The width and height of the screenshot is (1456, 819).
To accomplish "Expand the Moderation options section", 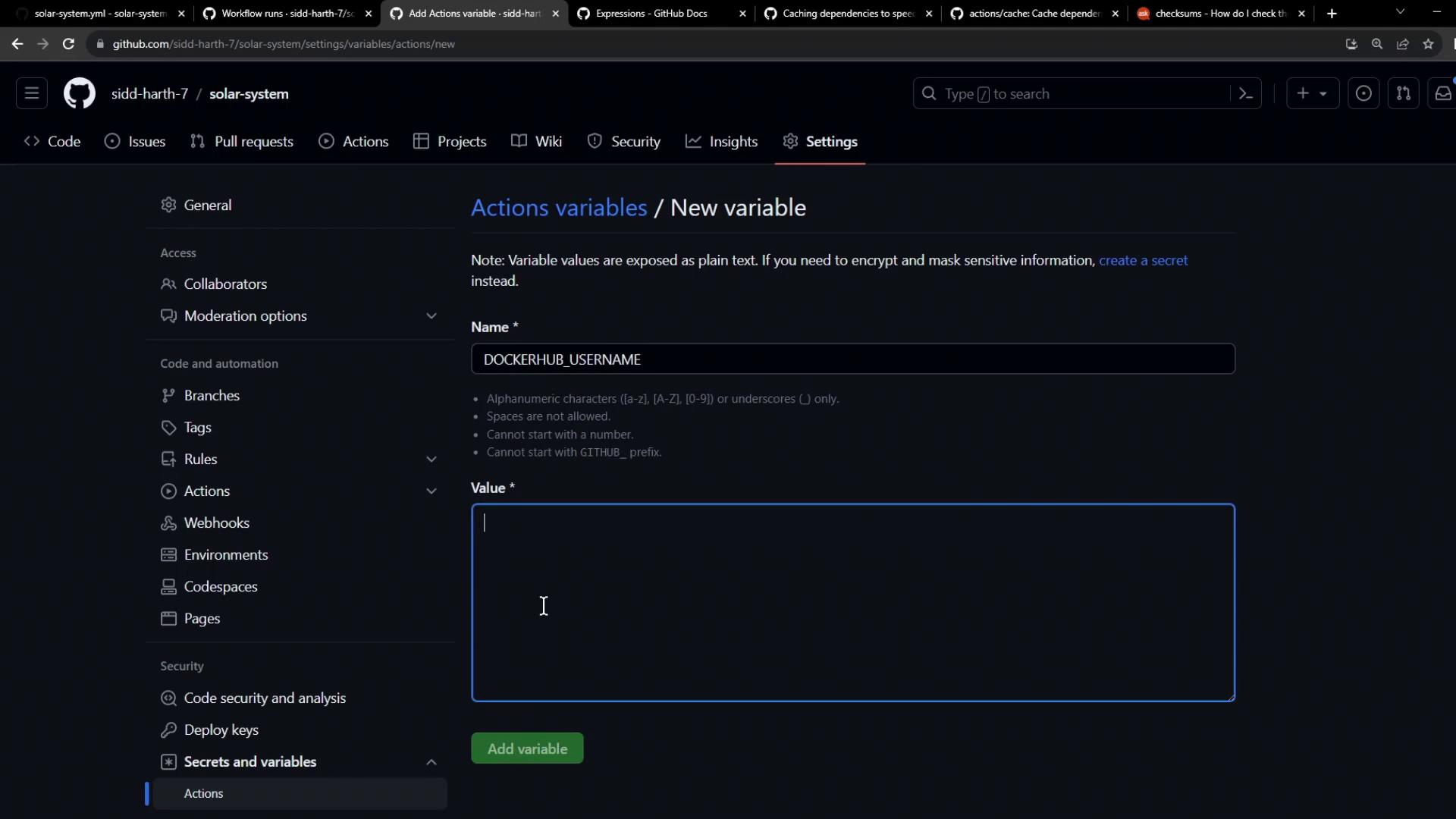I will coord(431,316).
